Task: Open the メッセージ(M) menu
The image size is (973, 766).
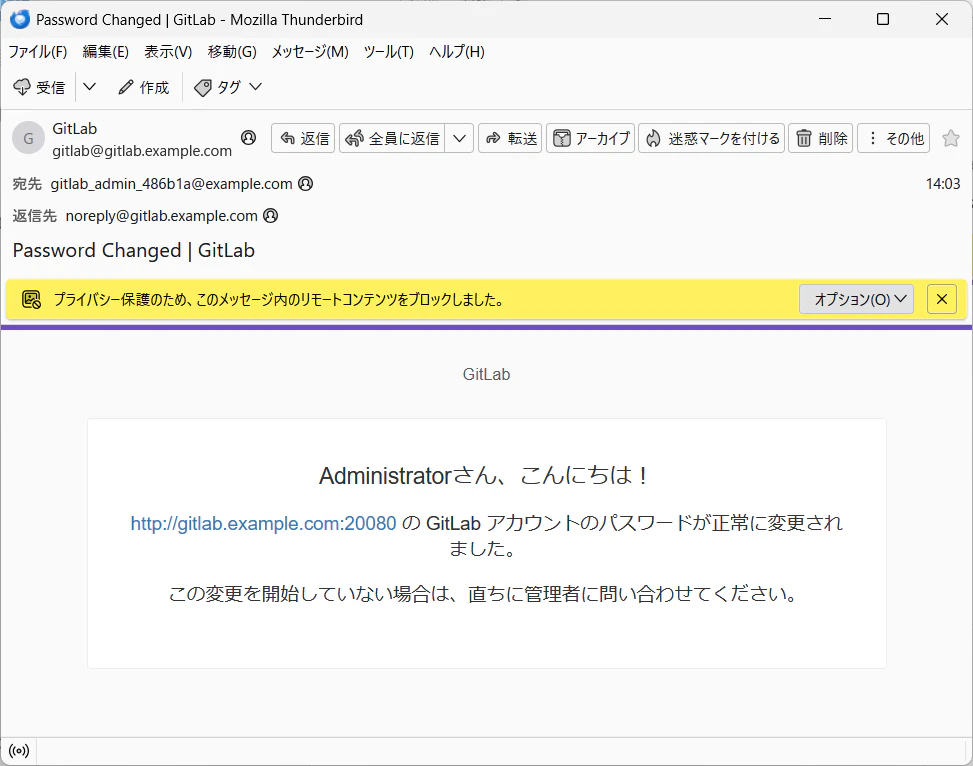Action: (310, 52)
